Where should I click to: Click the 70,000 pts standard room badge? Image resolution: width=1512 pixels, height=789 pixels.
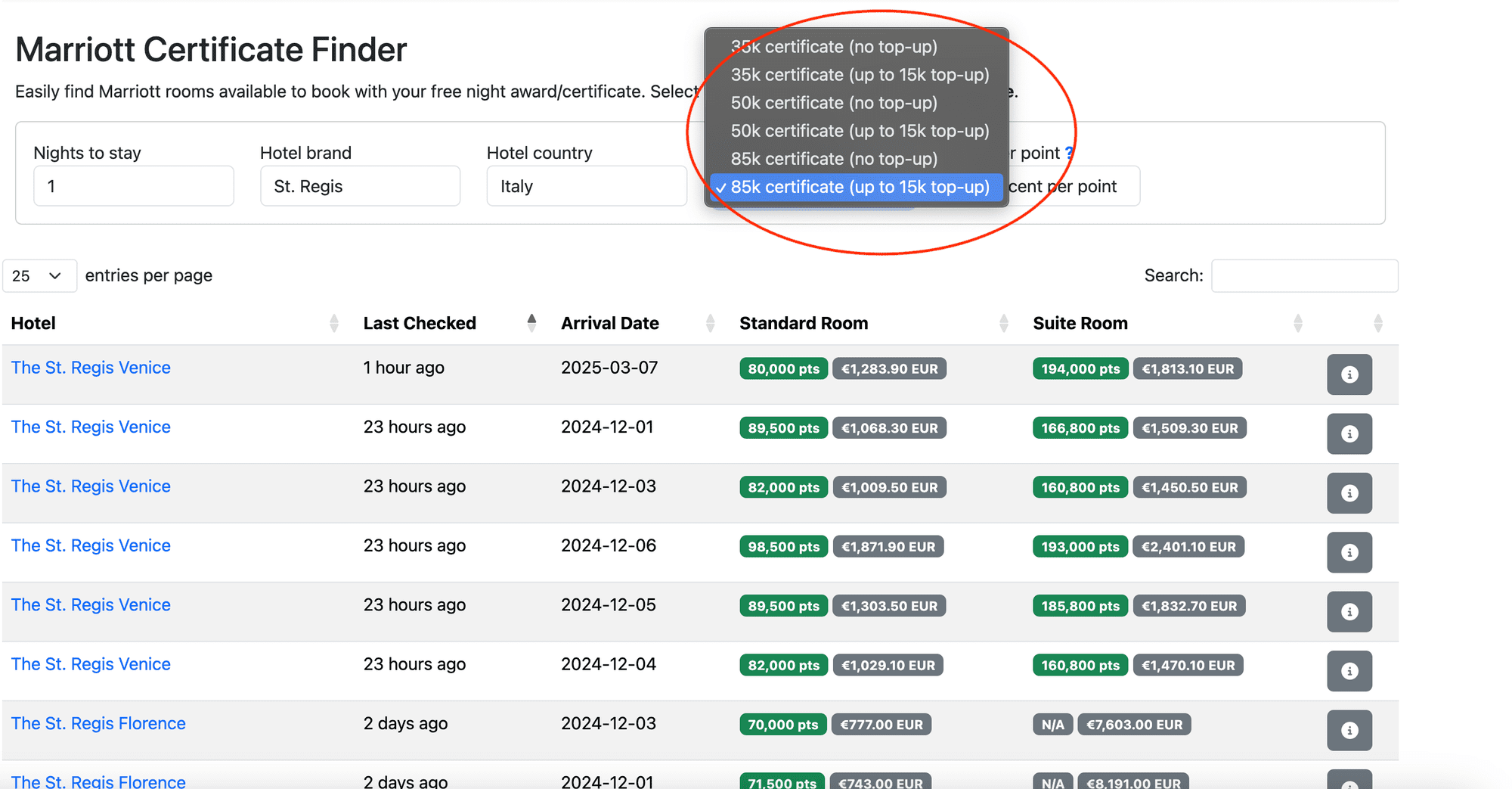tap(783, 725)
